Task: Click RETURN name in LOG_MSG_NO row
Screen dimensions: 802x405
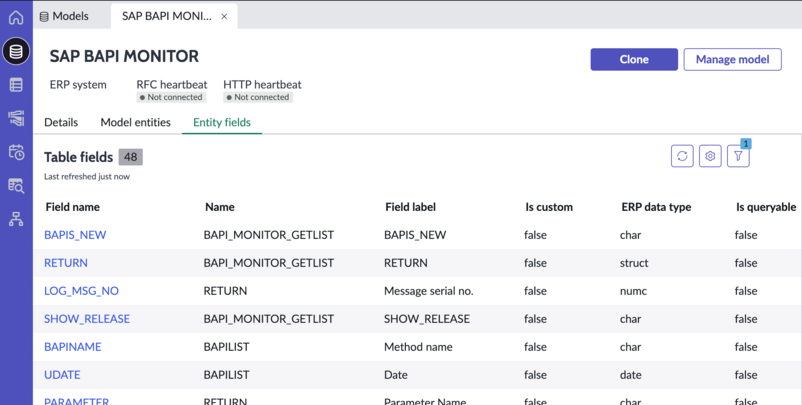Action: (225, 291)
